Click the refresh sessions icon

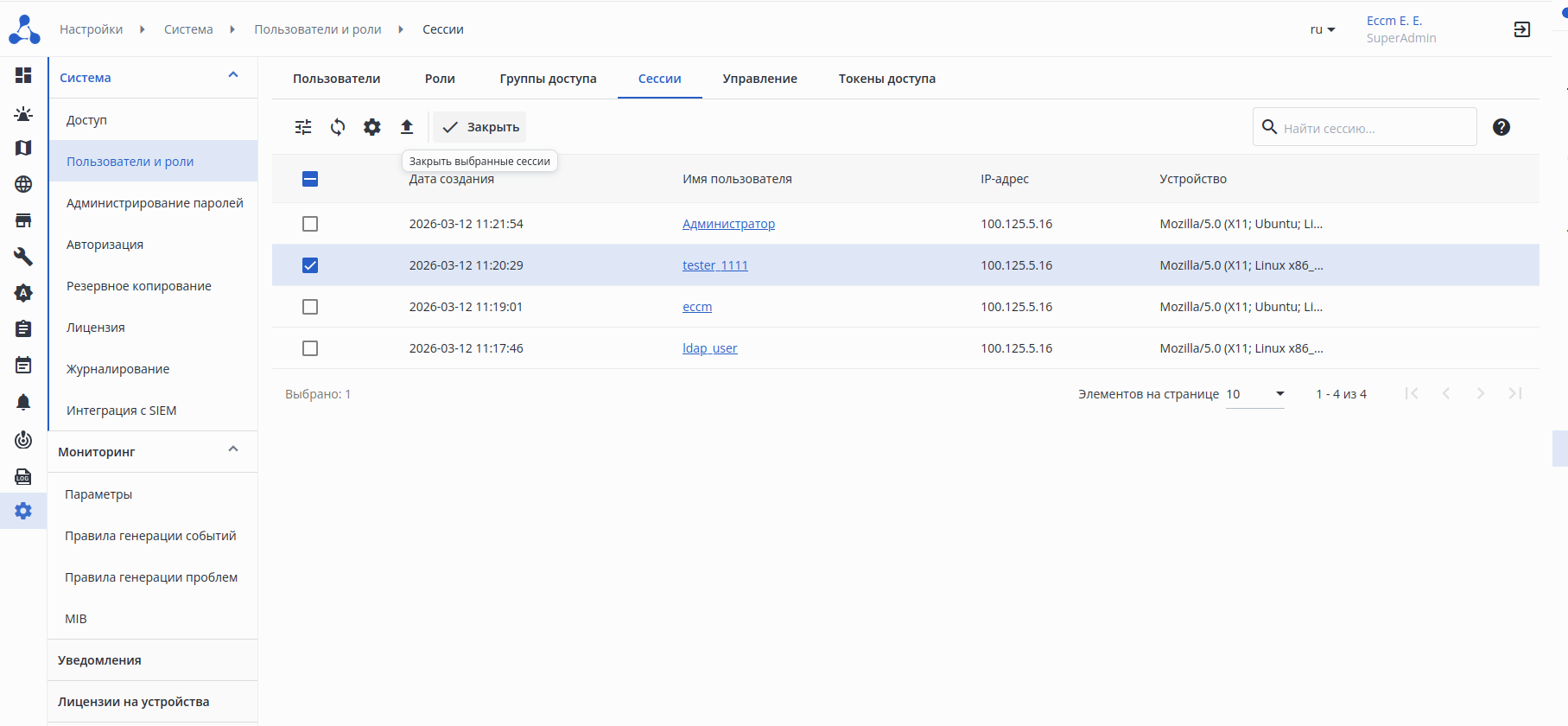338,127
